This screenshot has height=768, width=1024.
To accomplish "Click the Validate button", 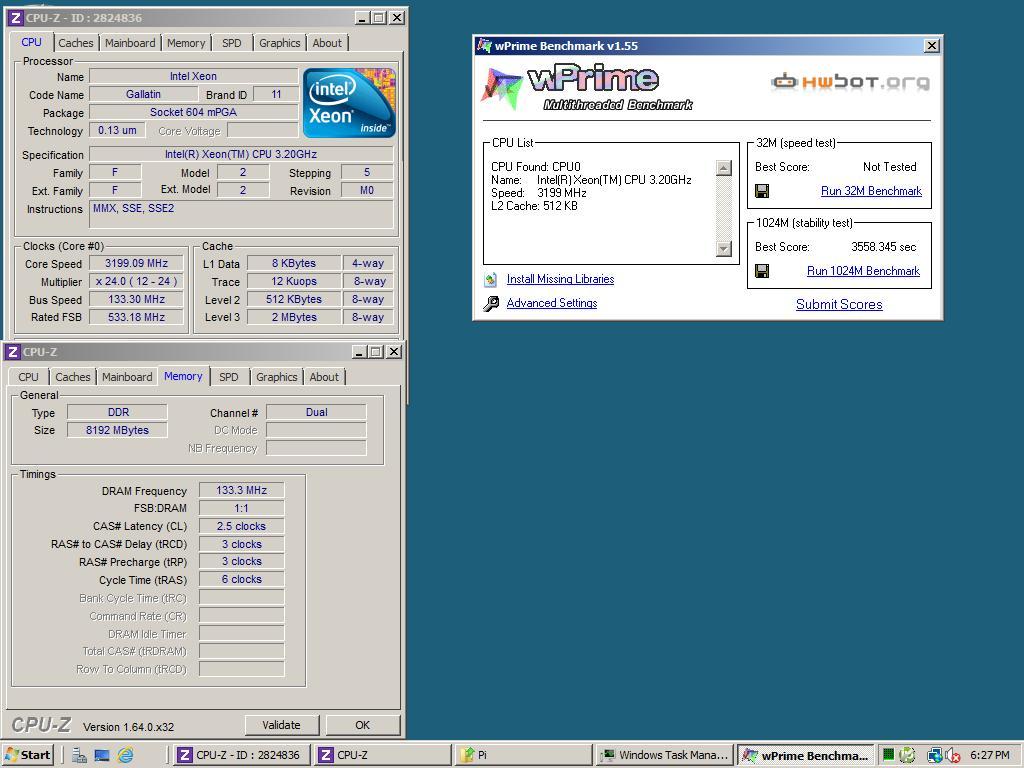I will (281, 725).
